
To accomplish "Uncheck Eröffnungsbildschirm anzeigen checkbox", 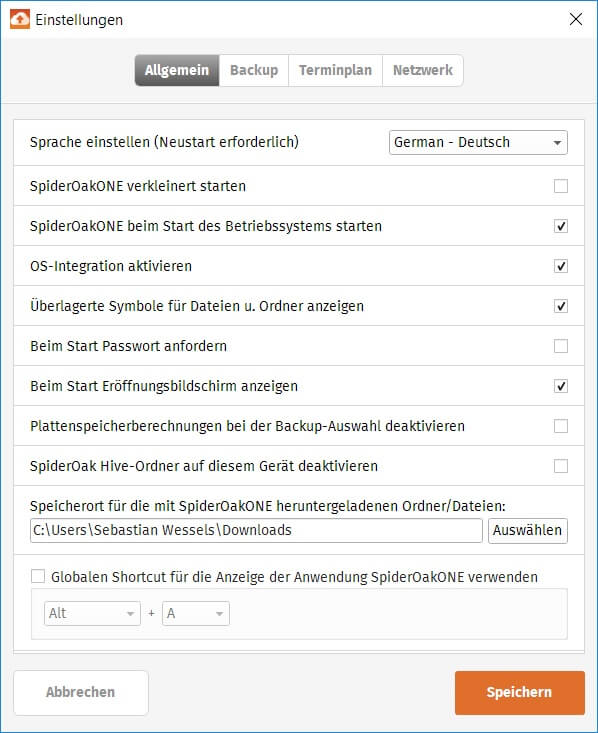I will tap(561, 386).
